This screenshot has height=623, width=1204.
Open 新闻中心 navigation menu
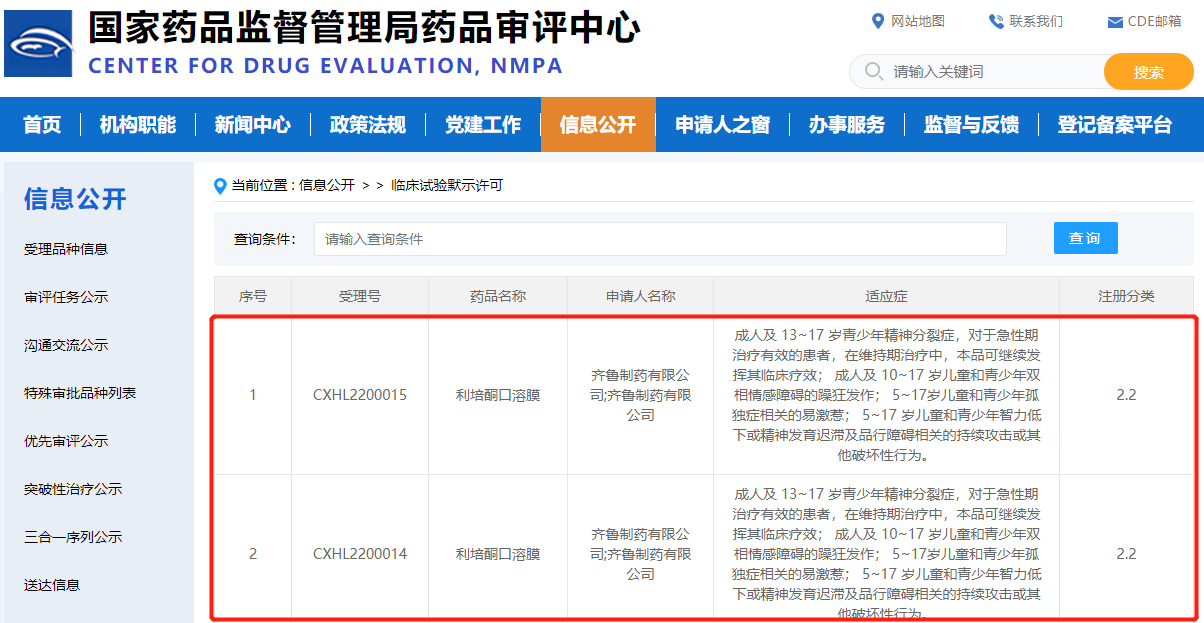pos(253,125)
